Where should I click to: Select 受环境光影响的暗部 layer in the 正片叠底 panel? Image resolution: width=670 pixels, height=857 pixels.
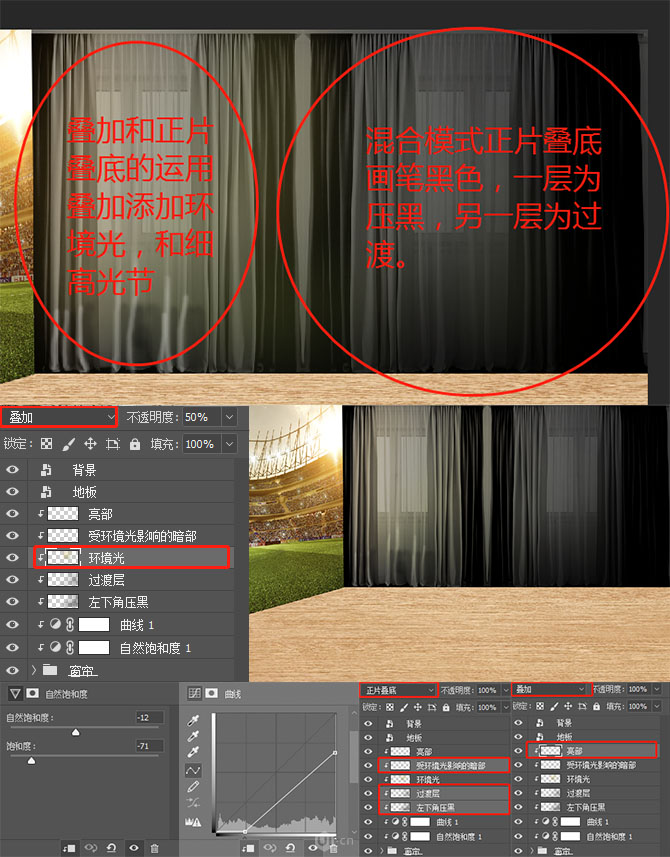(x=443, y=765)
